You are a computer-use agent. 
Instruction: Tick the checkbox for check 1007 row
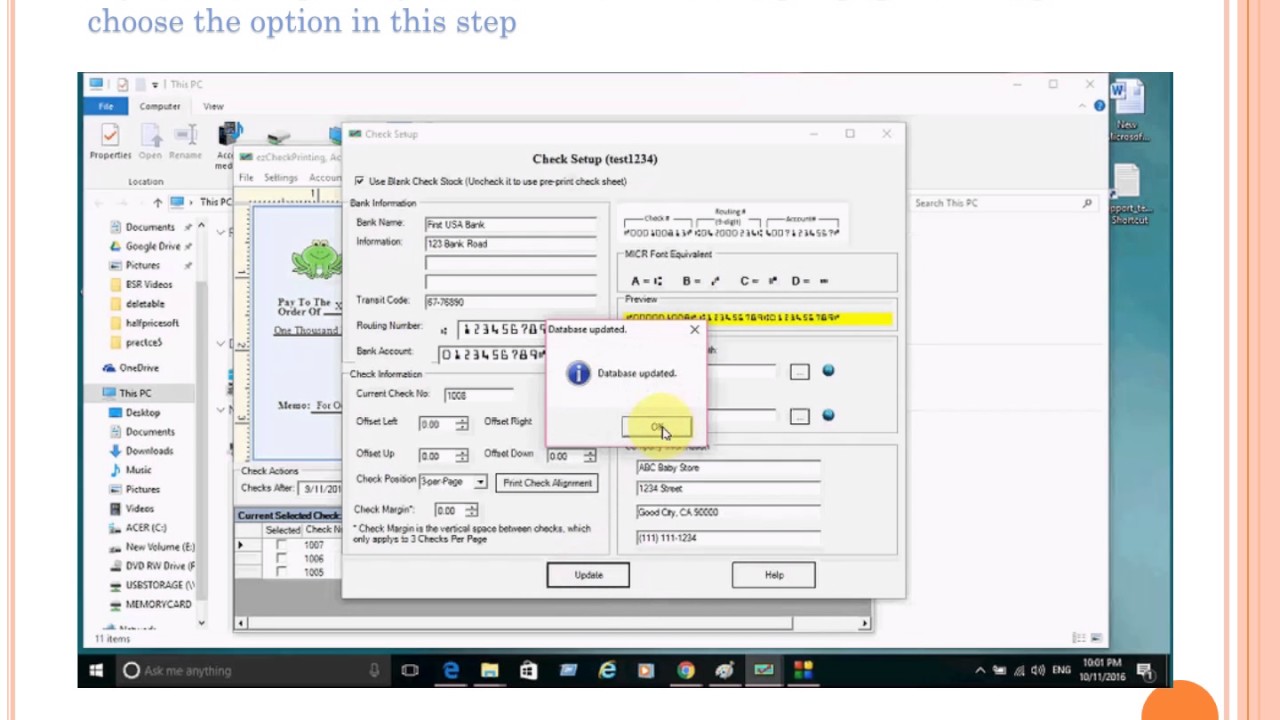(x=281, y=546)
